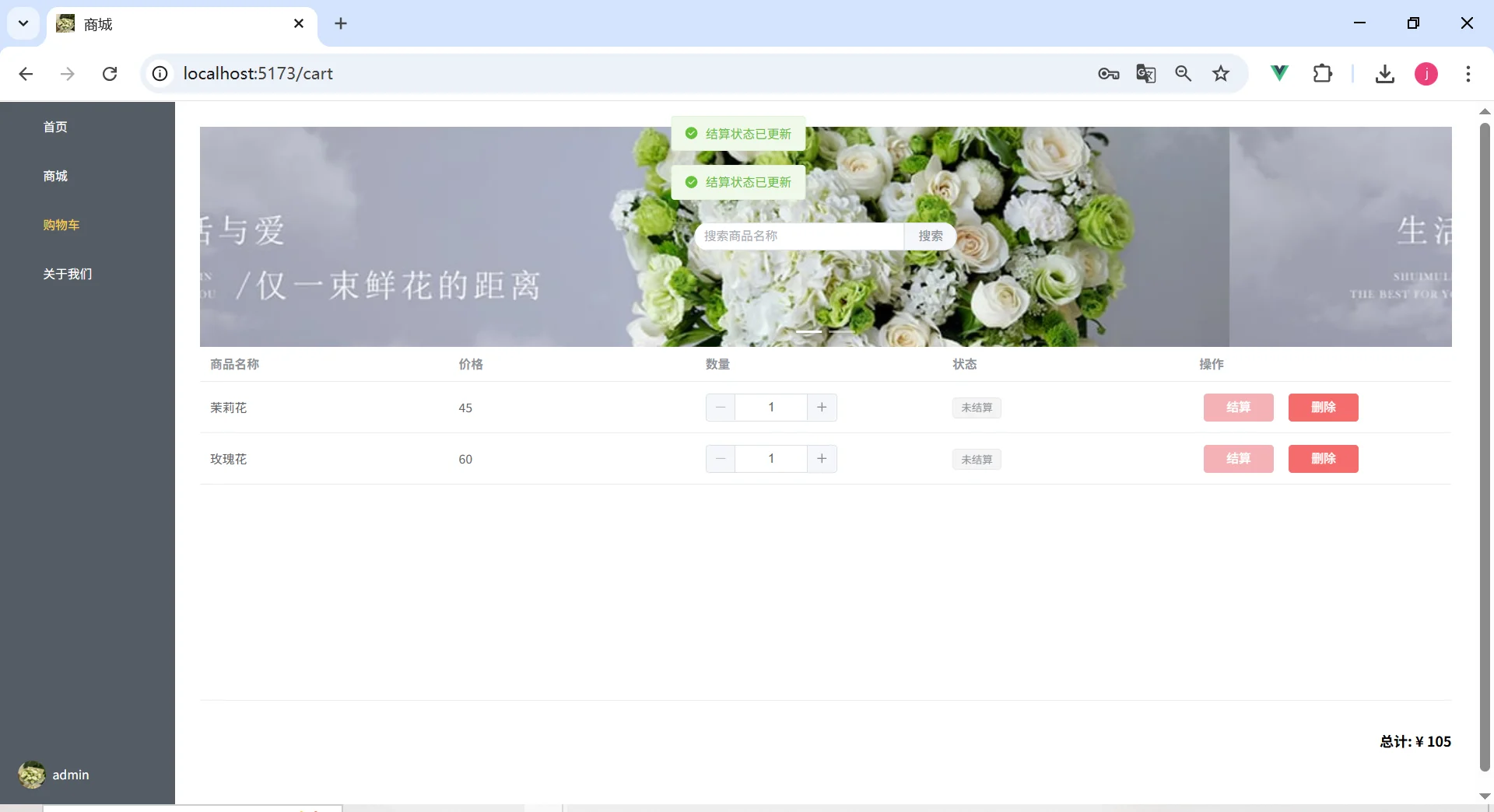Click the 玫瑰花 quantity input

pyautogui.click(x=771, y=459)
